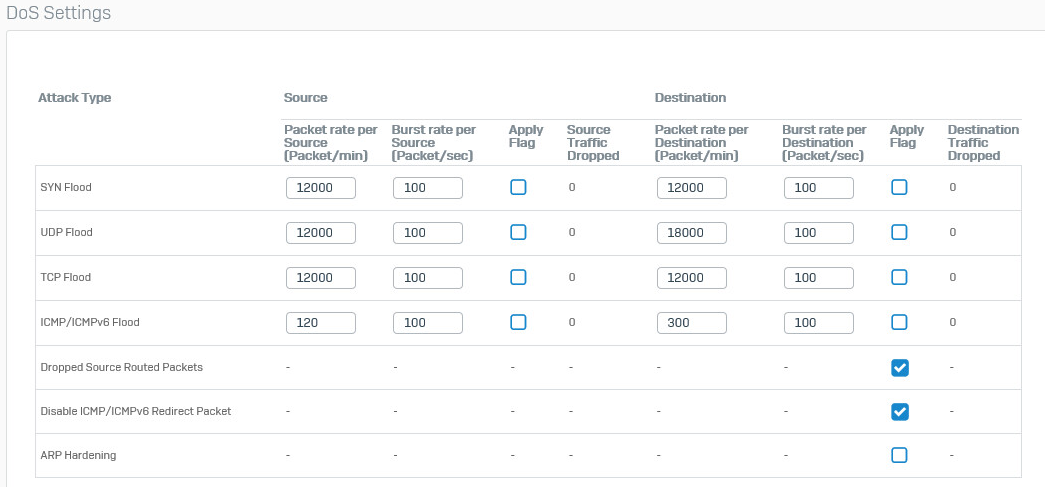Viewport: 1045px width, 487px height.
Task: Click SYN Flood source burst rate field
Action: pyautogui.click(x=428, y=188)
